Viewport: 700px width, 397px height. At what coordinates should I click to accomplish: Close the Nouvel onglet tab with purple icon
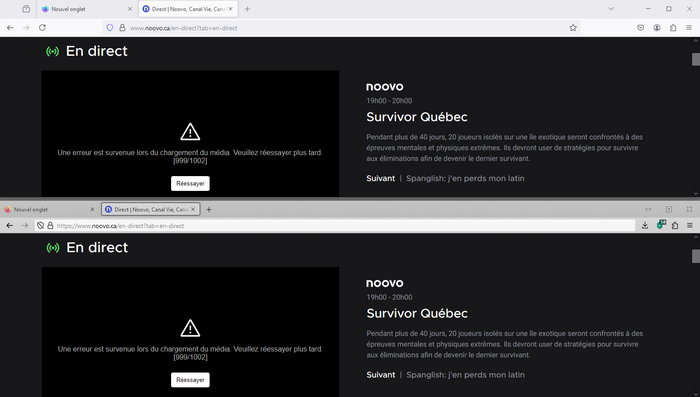click(x=130, y=9)
